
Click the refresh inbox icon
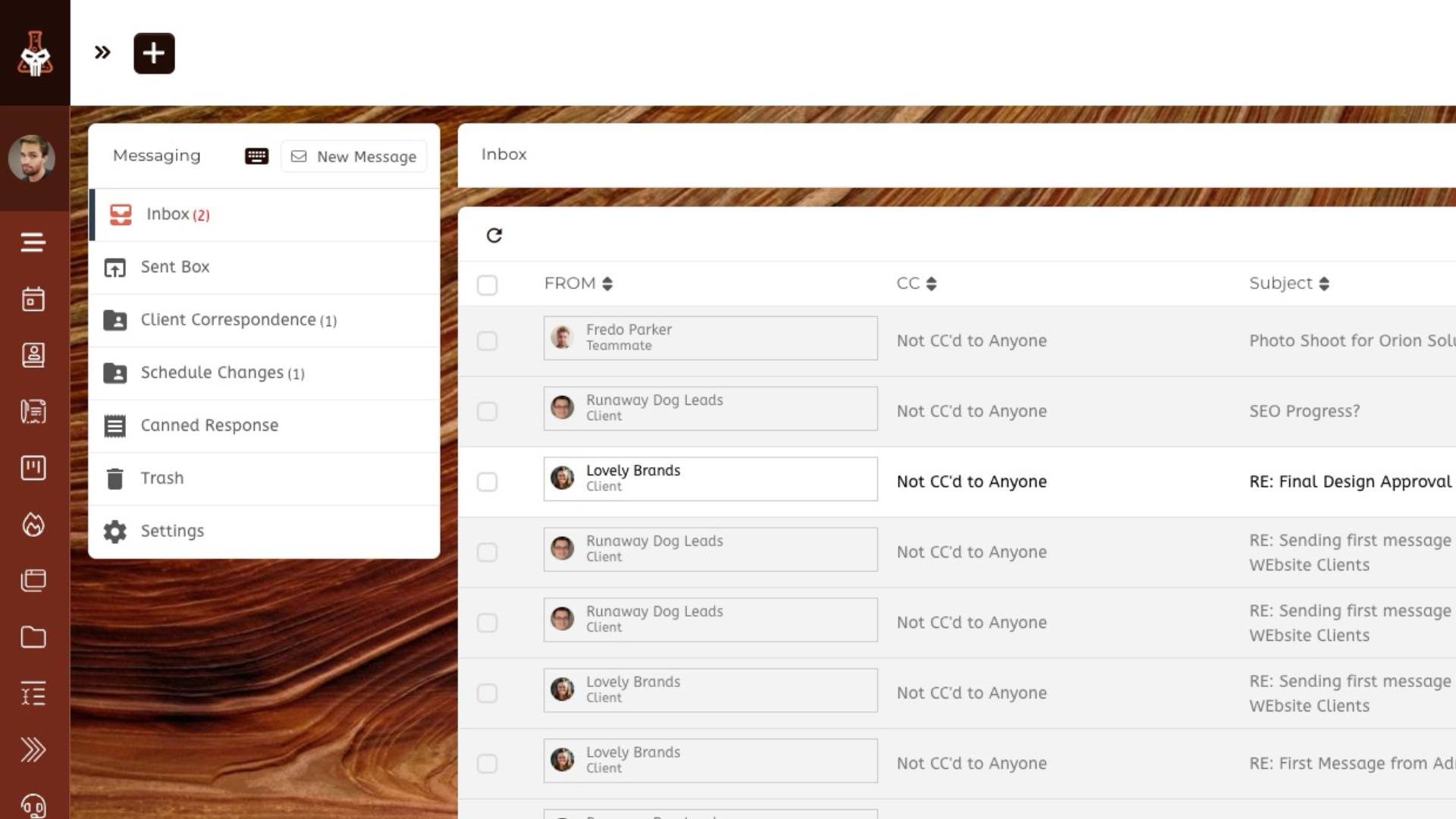[494, 235]
